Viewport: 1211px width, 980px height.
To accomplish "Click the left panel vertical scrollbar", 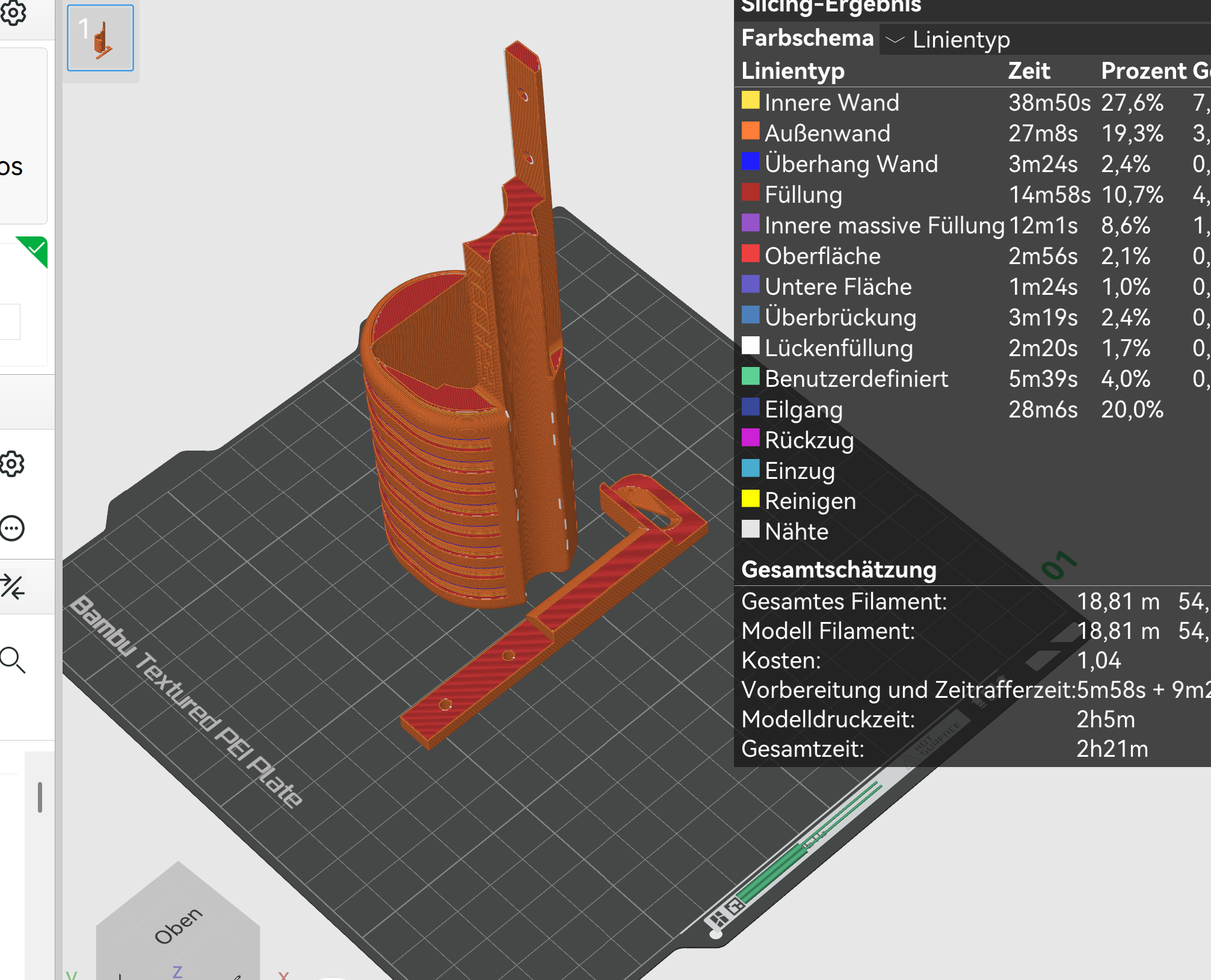I will pyautogui.click(x=40, y=797).
